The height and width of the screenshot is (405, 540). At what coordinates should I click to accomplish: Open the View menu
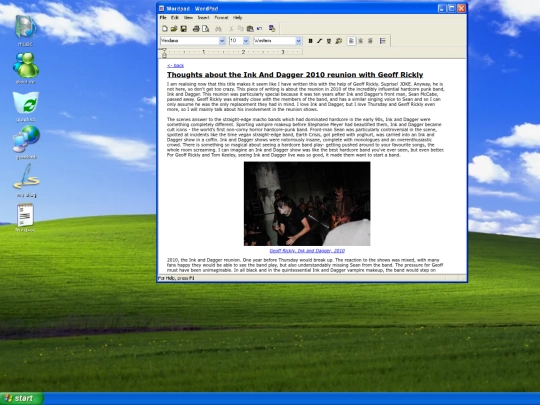188,18
